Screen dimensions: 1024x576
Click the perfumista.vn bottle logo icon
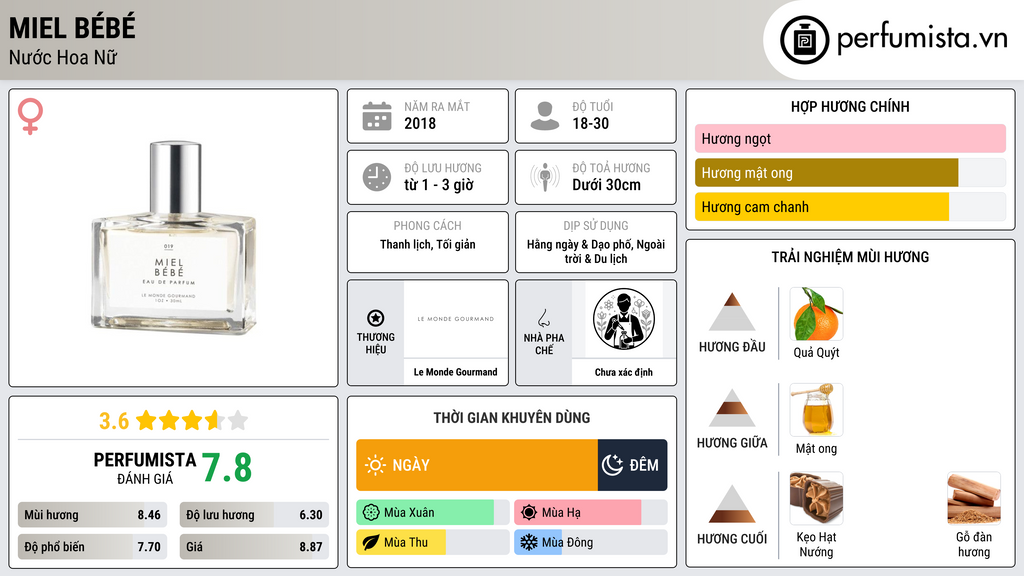804,40
